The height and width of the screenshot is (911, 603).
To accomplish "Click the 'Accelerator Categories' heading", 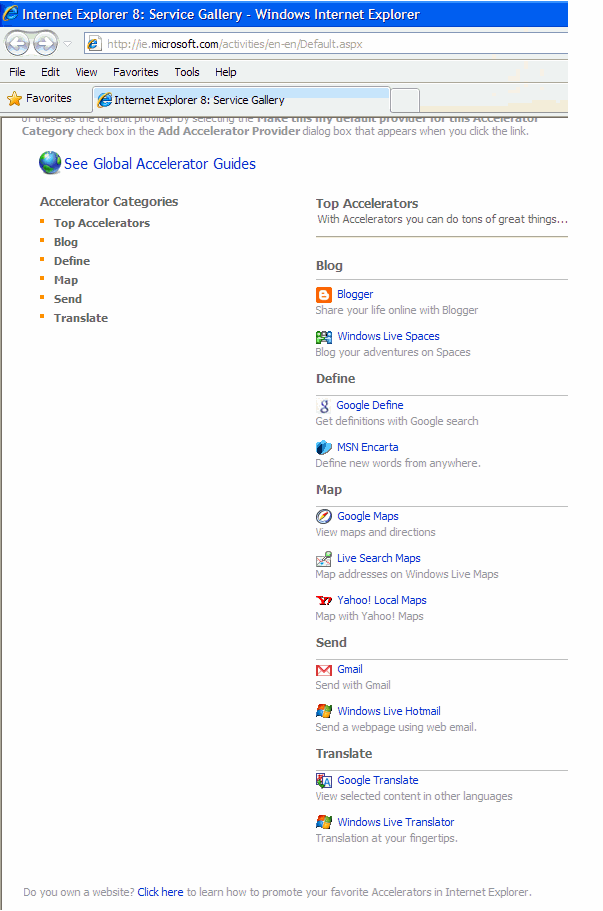I will [109, 202].
